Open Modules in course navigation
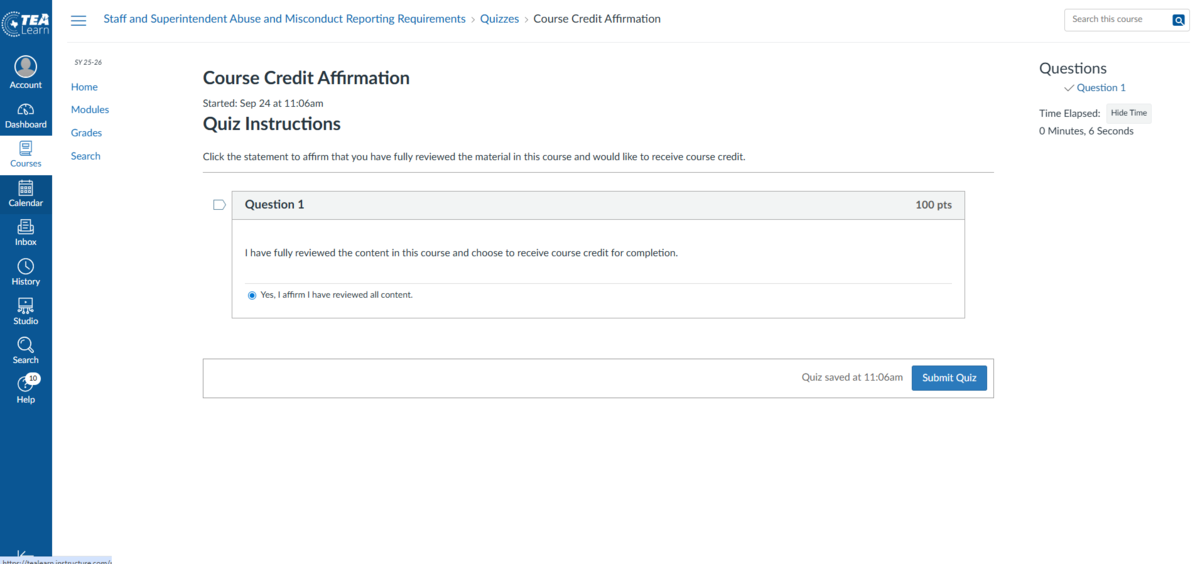 (x=90, y=110)
